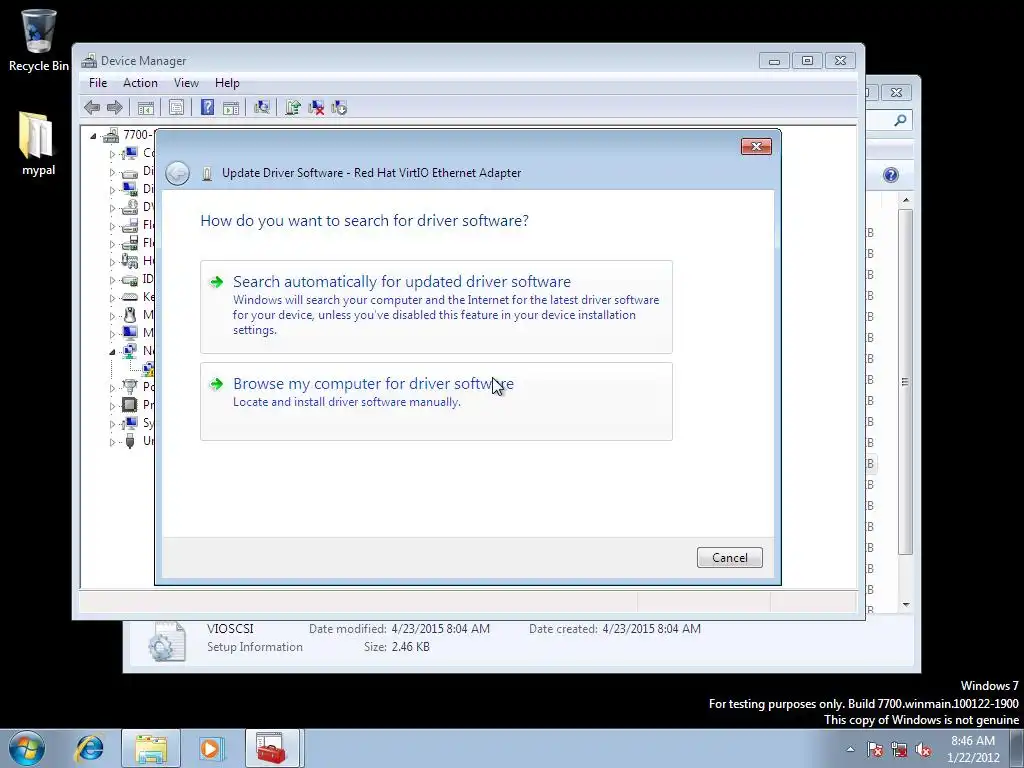This screenshot has height=768, width=1024.
Task: Choose Browse my computer for driver software
Action: pyautogui.click(x=436, y=402)
